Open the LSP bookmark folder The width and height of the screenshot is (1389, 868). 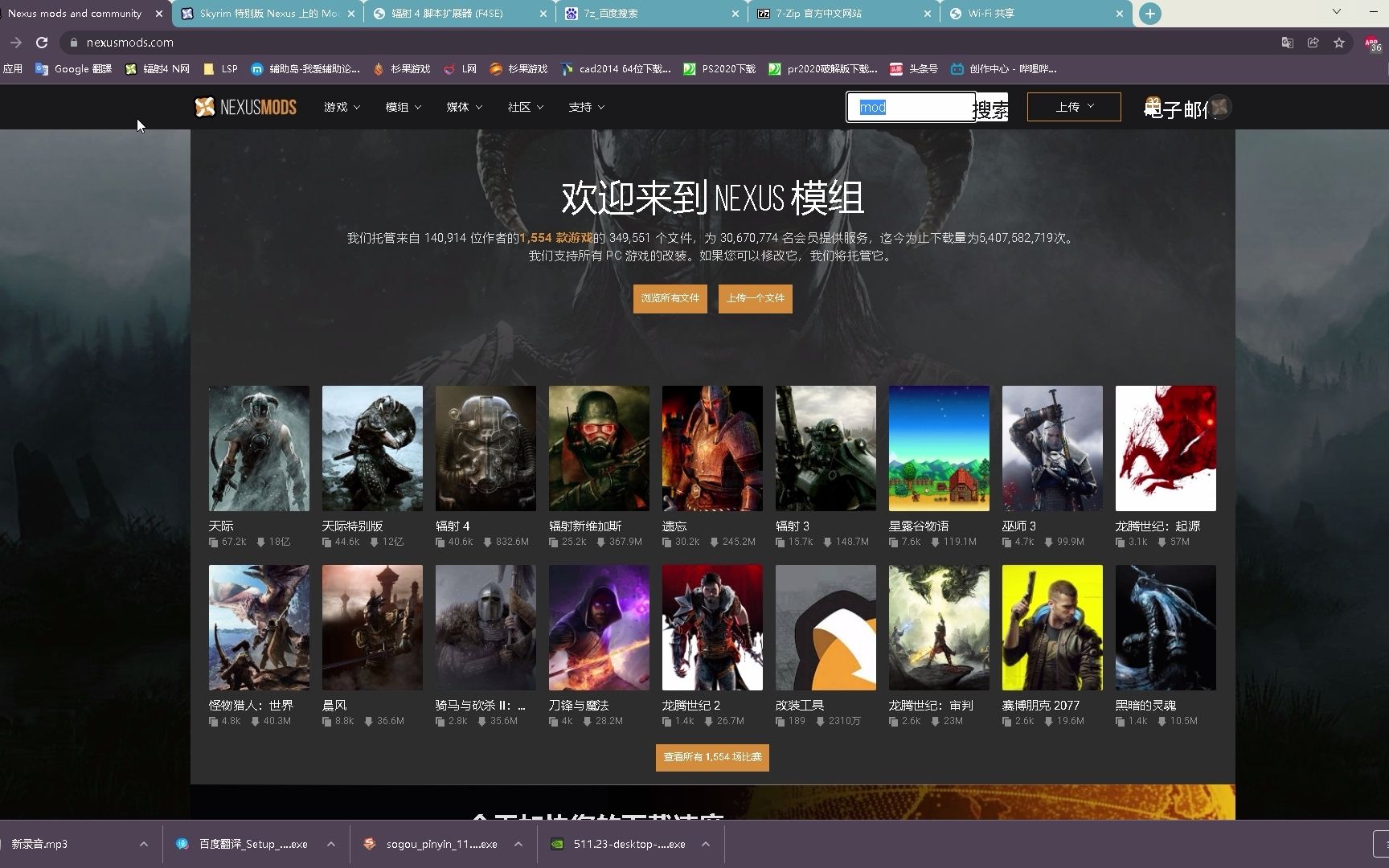coord(221,69)
